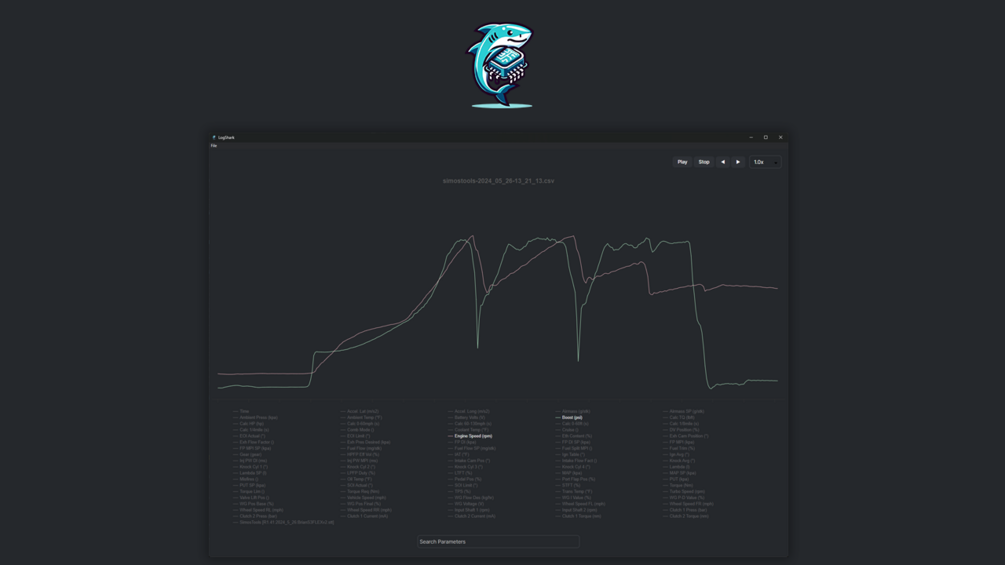Select the Lambda SP parameter
The width and height of the screenshot is (1005, 565).
pos(250,473)
